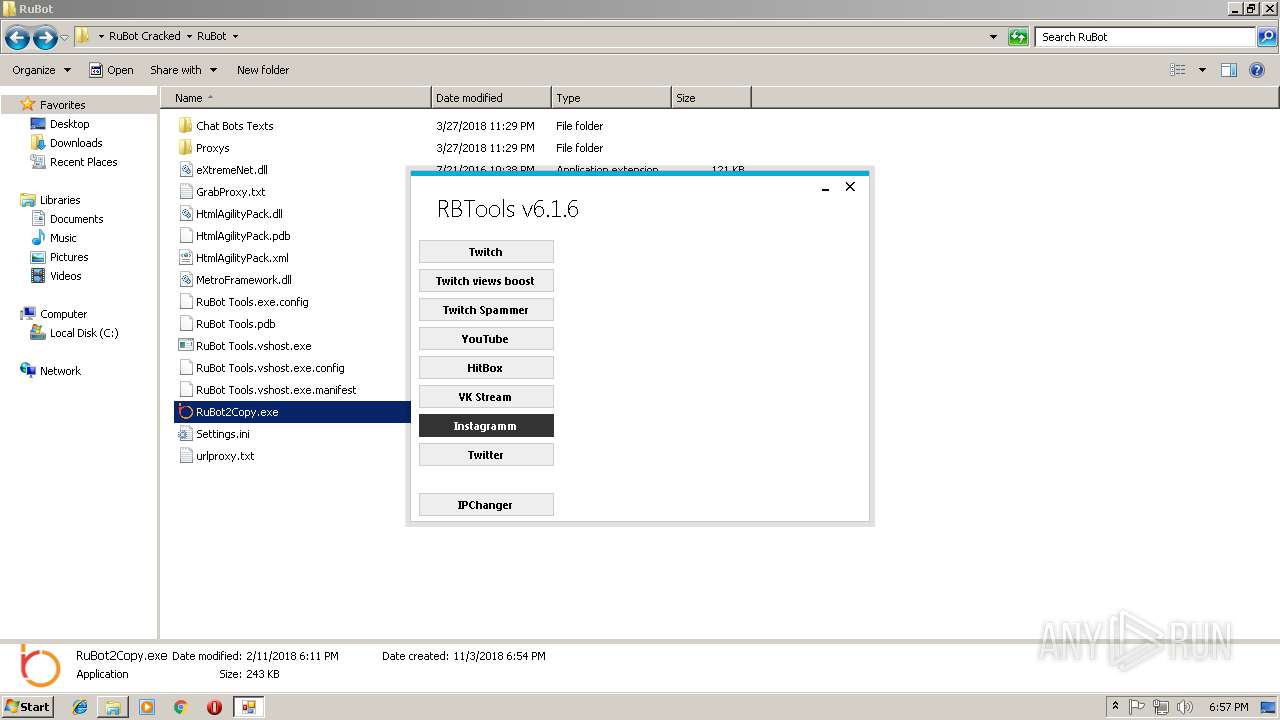Click the Twitter button in RBTools
The width and height of the screenshot is (1280, 720).
tap(486, 455)
